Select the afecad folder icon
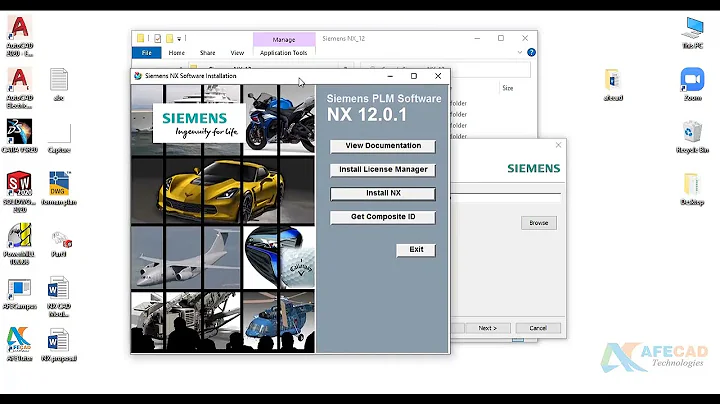This screenshot has width=720, height=404. pos(613,85)
